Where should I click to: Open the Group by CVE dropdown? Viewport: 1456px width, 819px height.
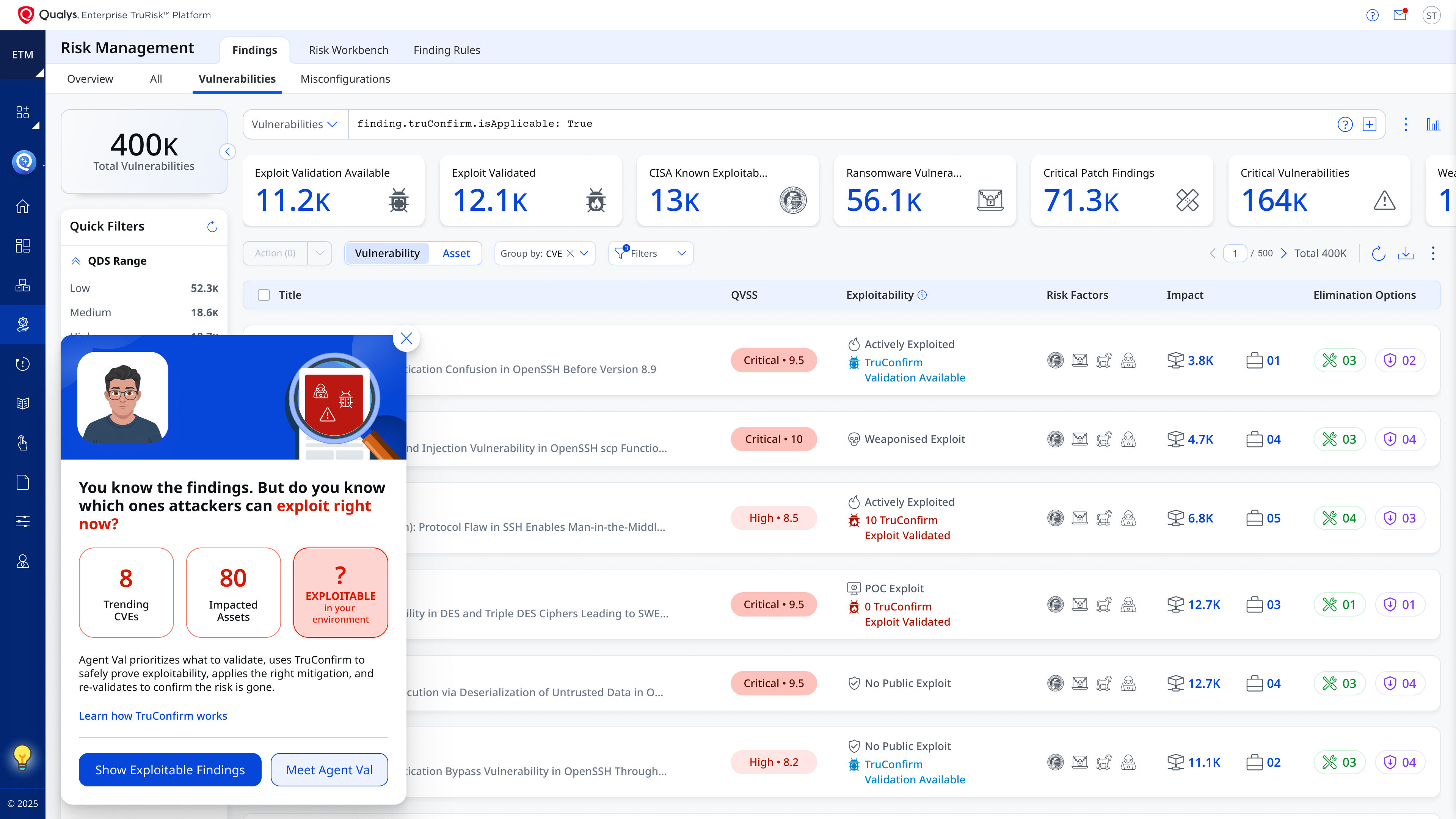(x=585, y=253)
